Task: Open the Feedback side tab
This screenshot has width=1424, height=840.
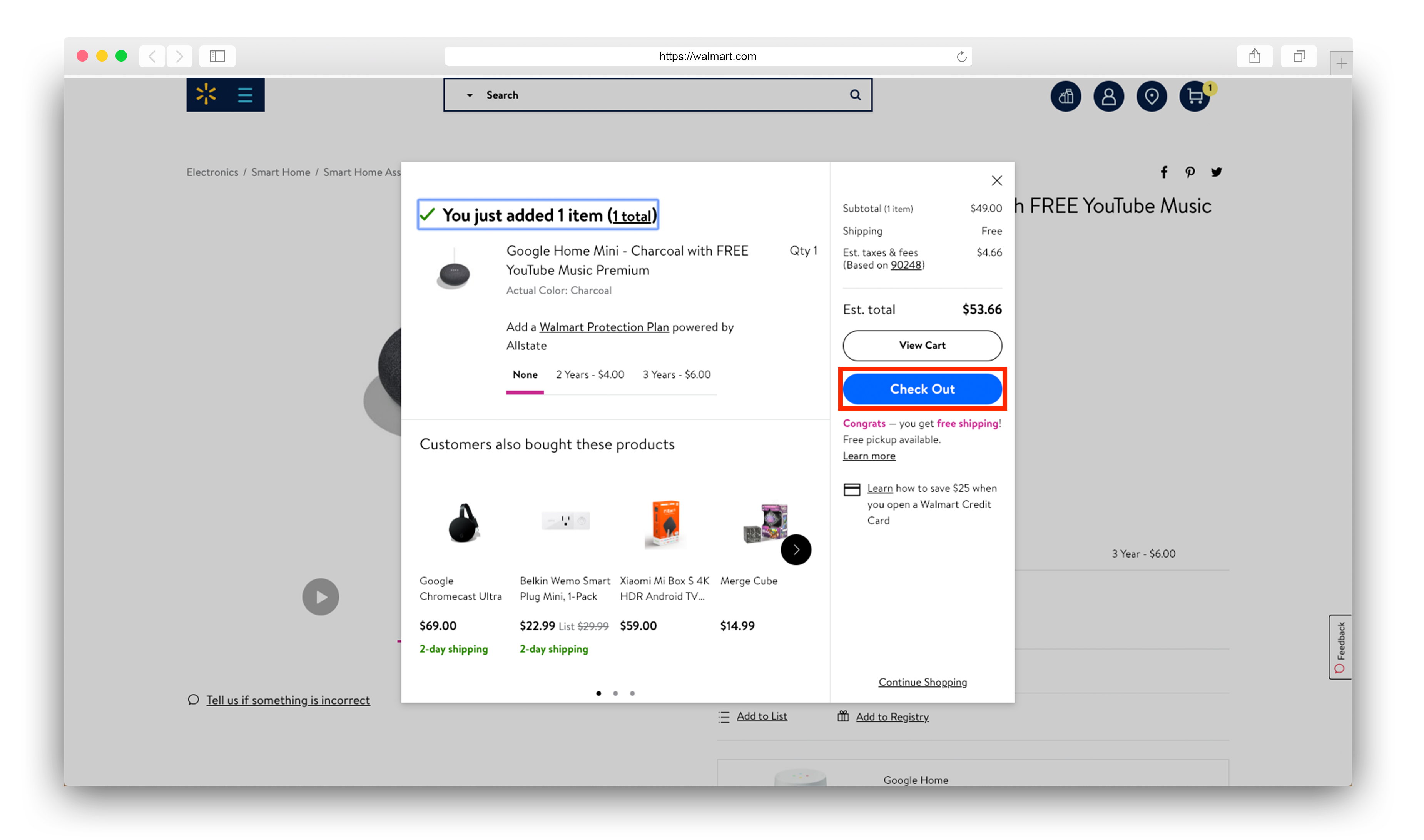Action: click(1340, 647)
